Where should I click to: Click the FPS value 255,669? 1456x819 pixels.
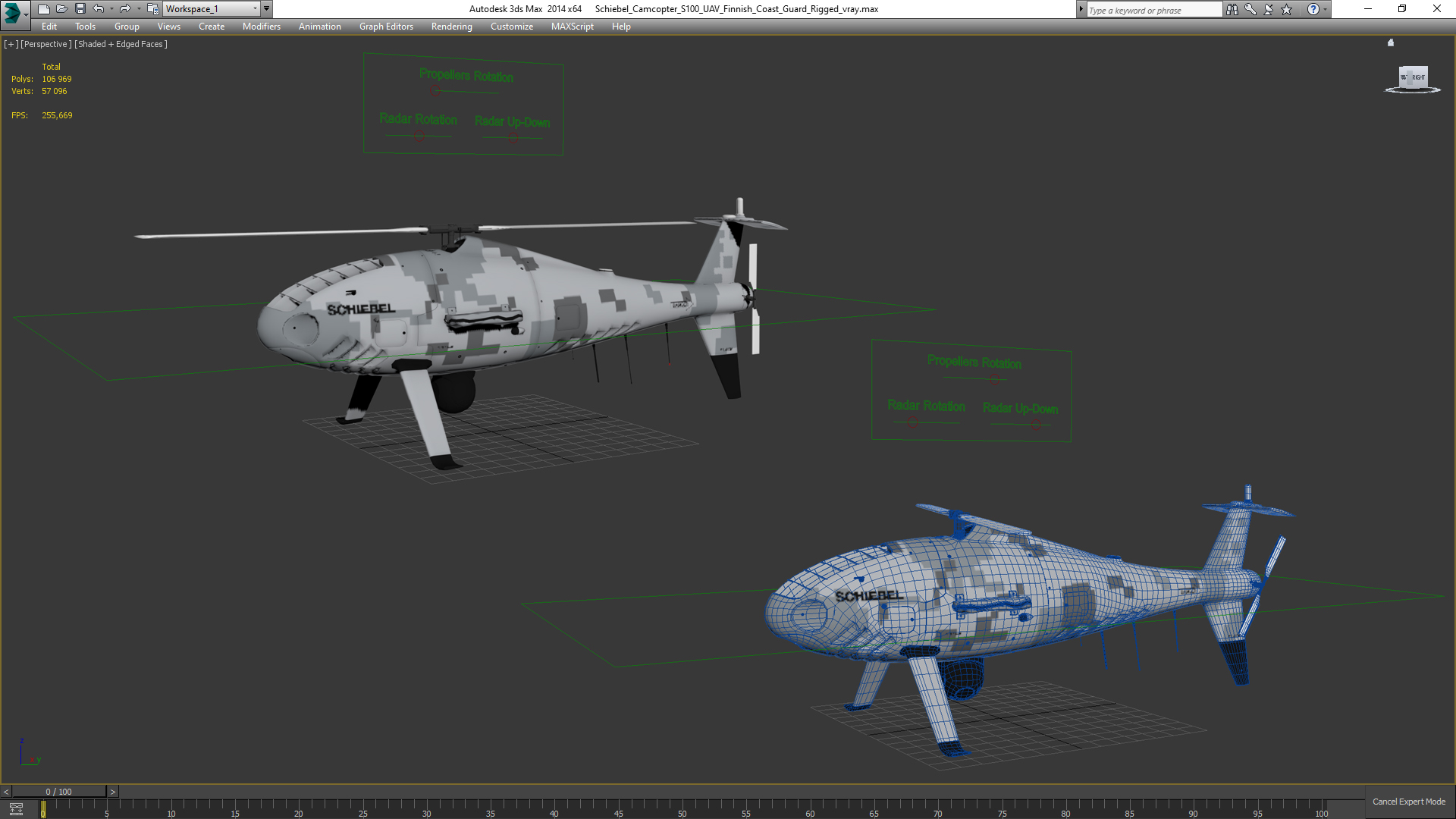[x=57, y=115]
